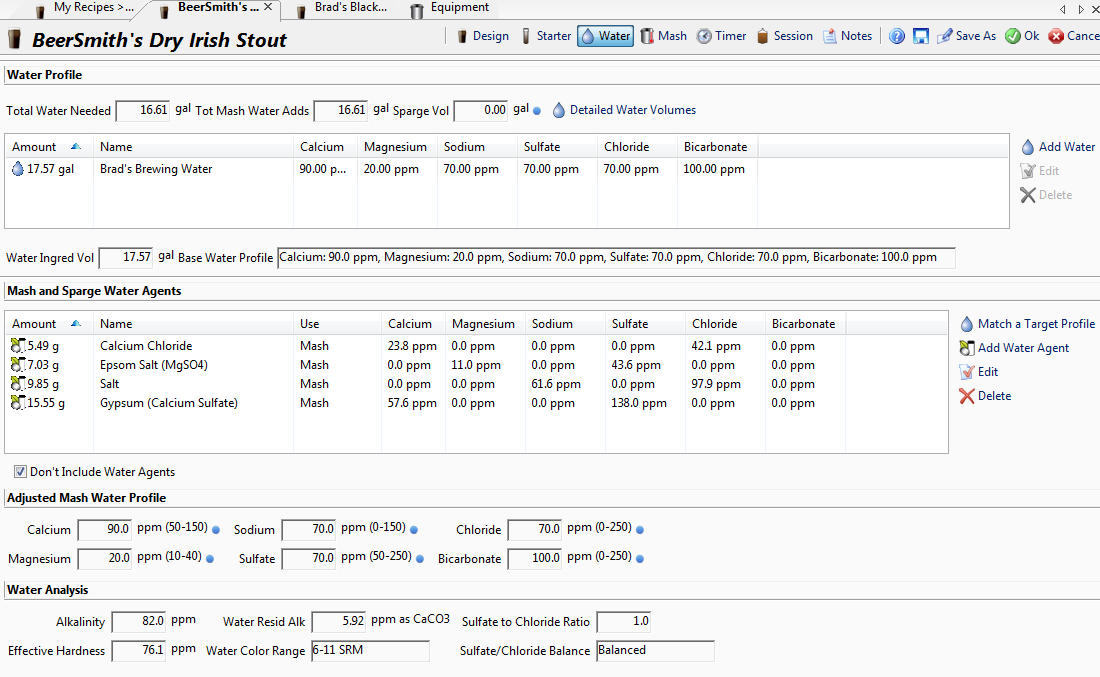Click Match a Target Profile
The image size is (1100, 677).
pyautogui.click(x=1027, y=324)
